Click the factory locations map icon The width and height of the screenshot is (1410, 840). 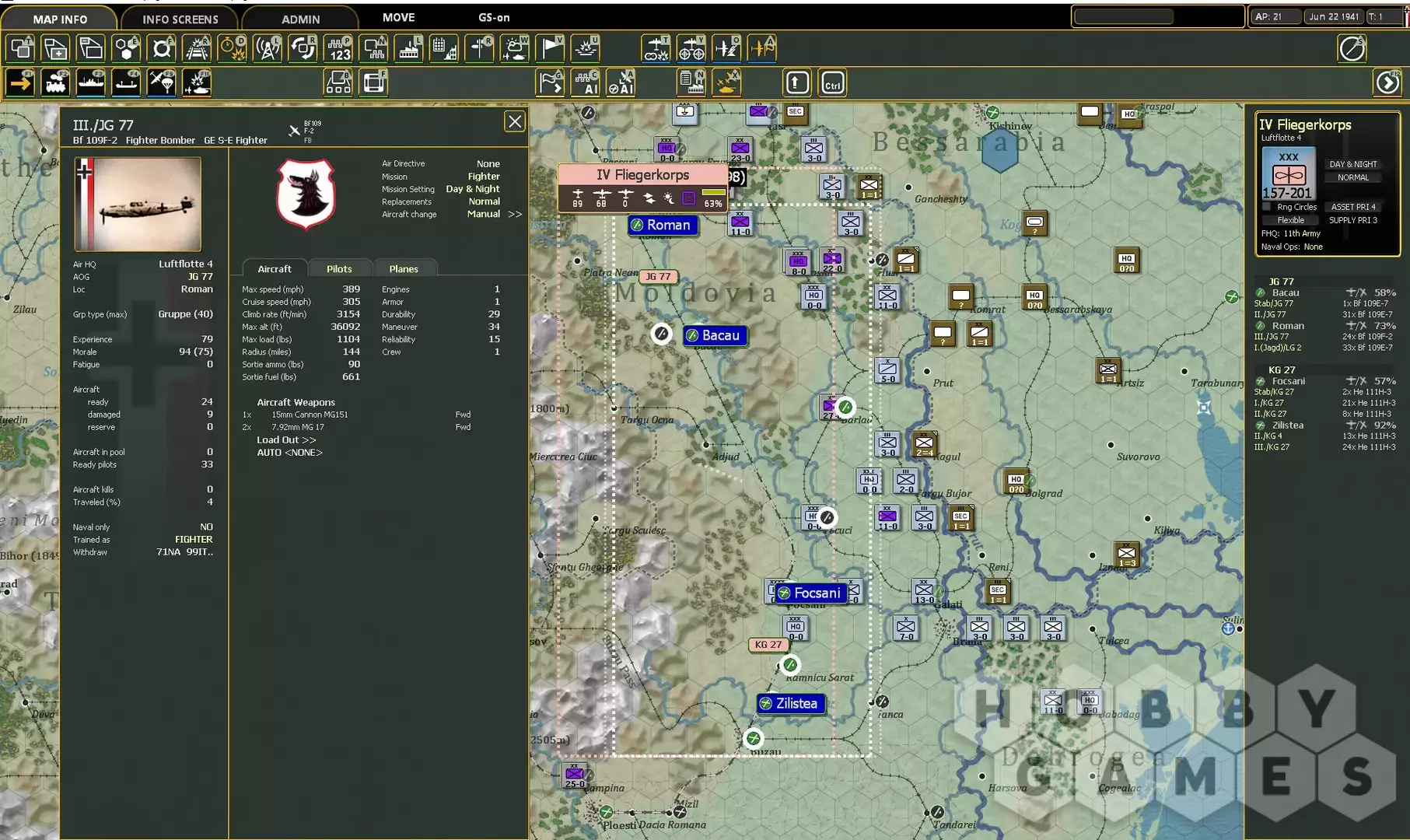point(409,49)
